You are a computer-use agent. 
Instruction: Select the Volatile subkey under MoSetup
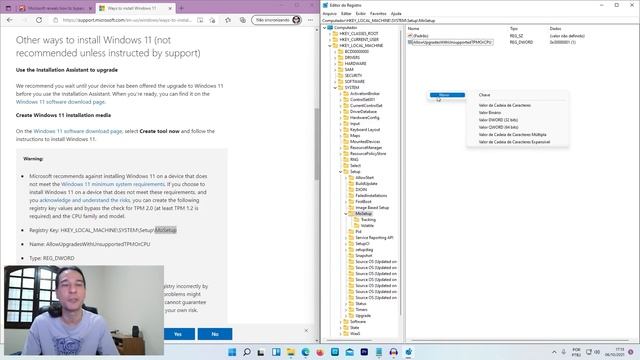(x=364, y=225)
